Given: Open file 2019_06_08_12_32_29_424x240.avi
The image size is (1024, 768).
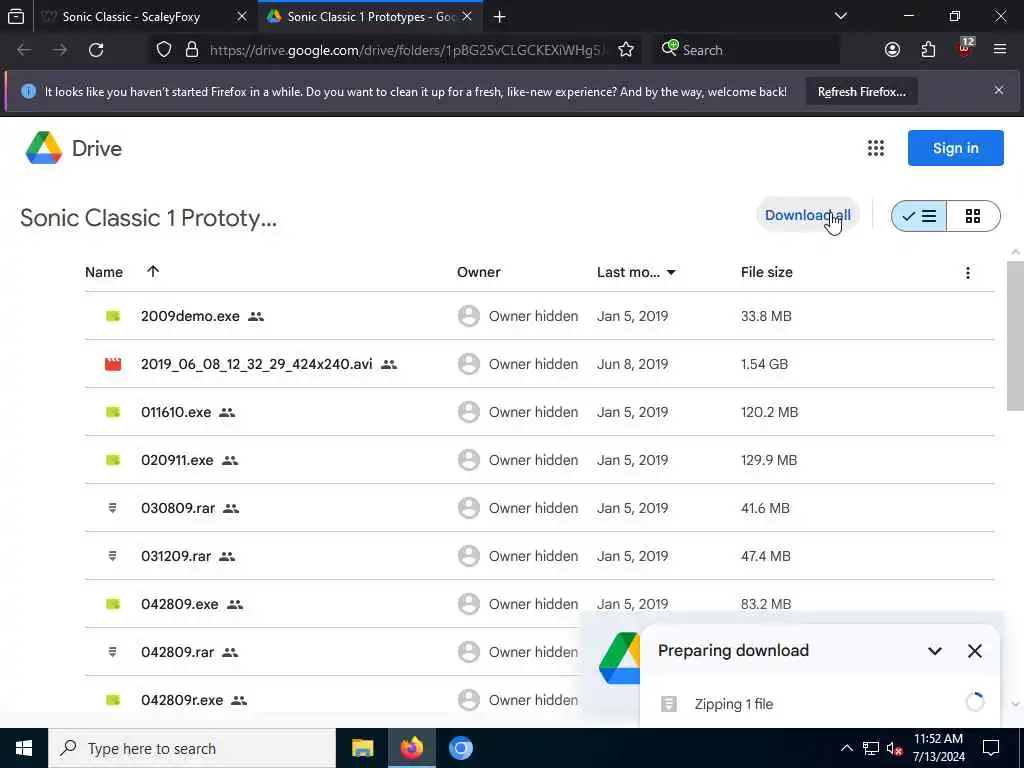Looking at the screenshot, I should coord(257,364).
